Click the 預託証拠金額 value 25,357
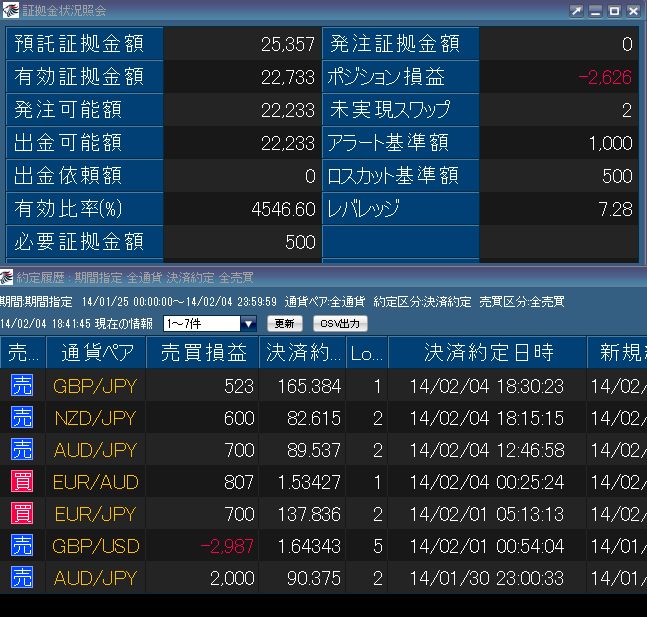647x617 pixels. click(x=288, y=44)
